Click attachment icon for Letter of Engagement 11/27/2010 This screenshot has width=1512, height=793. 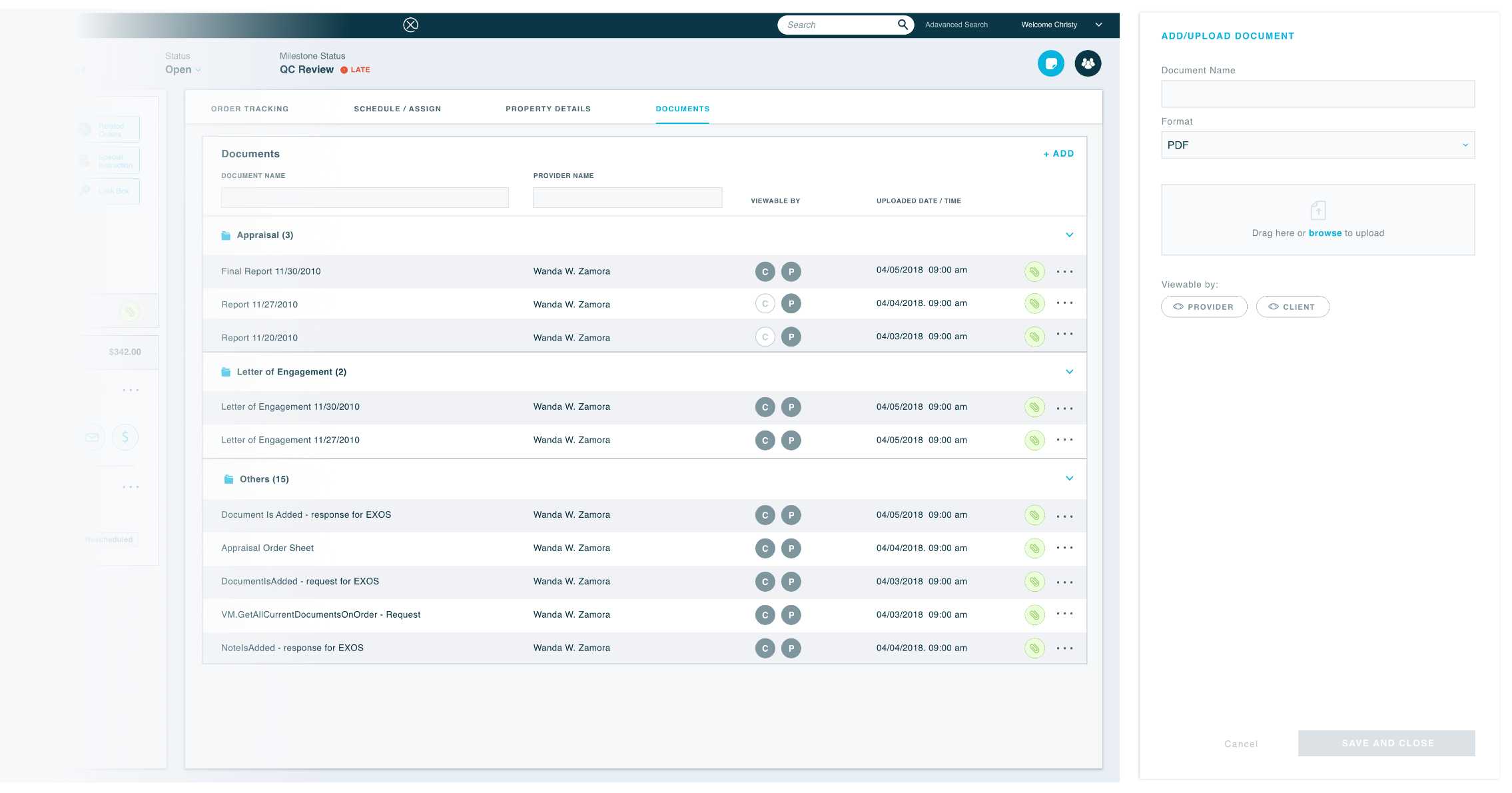point(1034,440)
